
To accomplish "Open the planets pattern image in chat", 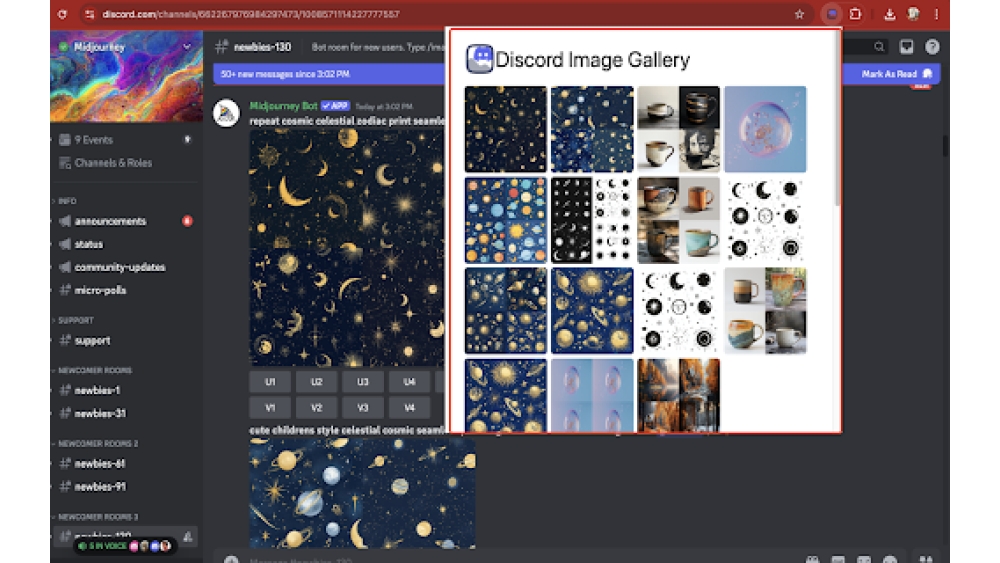I will [x=362, y=494].
